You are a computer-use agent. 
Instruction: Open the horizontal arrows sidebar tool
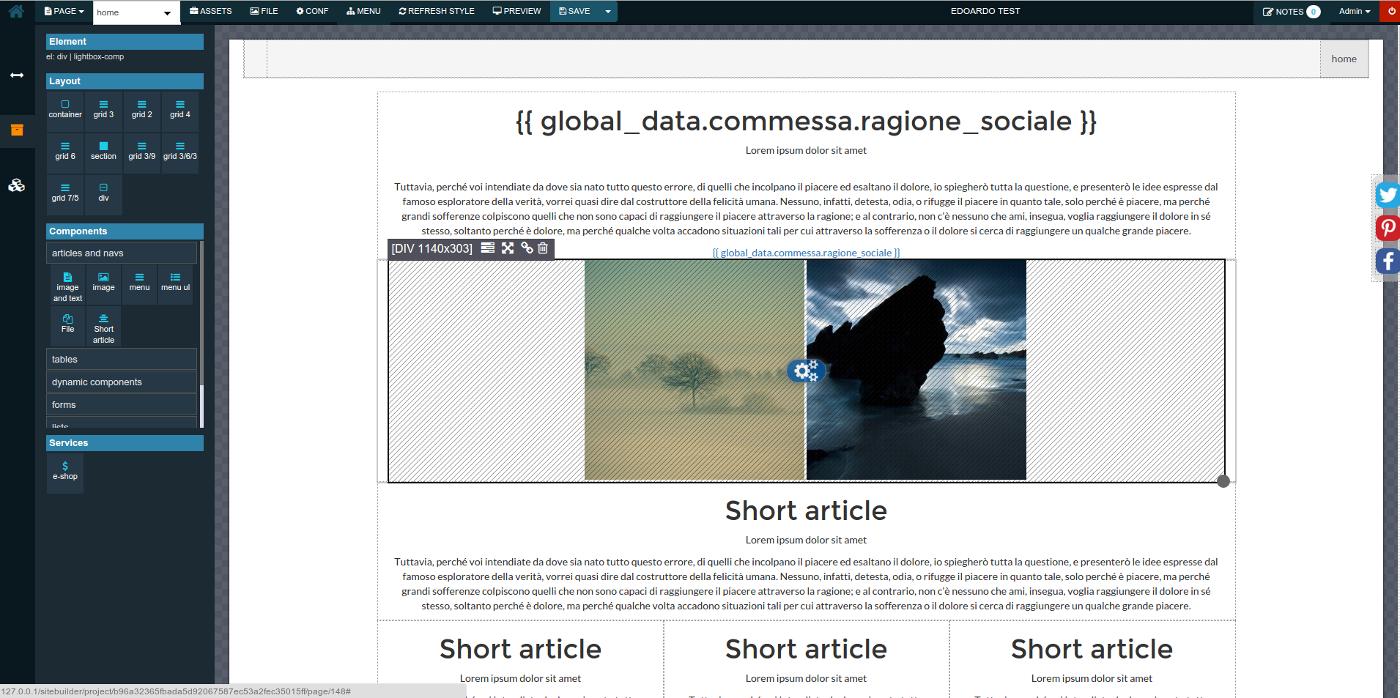17,76
